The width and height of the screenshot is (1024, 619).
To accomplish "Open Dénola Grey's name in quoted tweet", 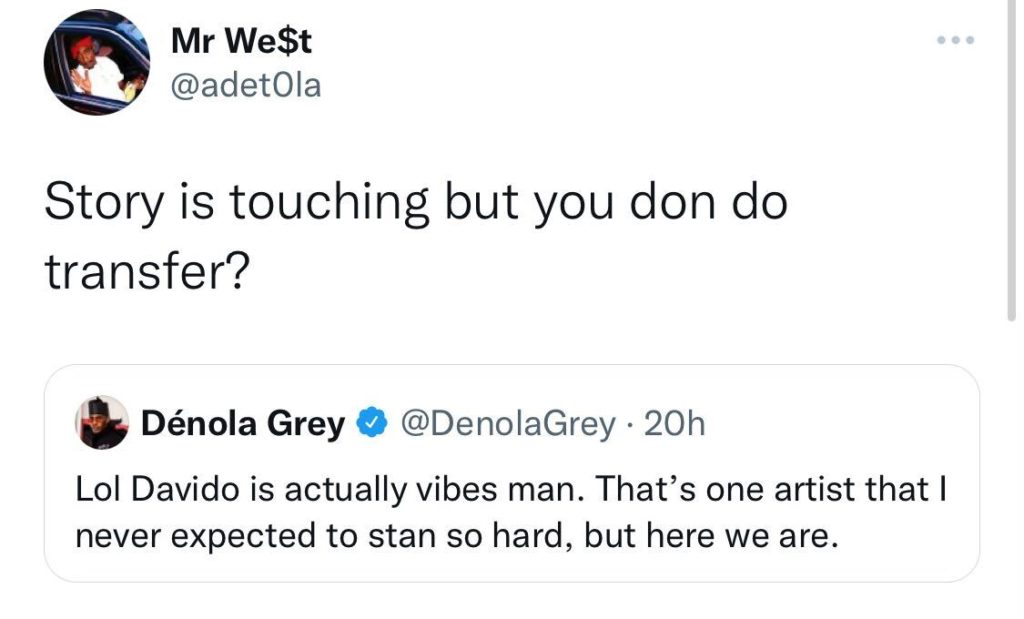I will 243,424.
